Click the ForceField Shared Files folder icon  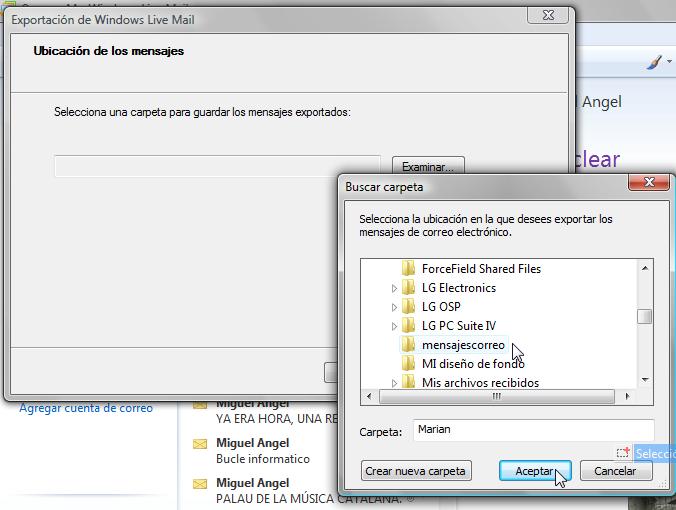click(408, 268)
